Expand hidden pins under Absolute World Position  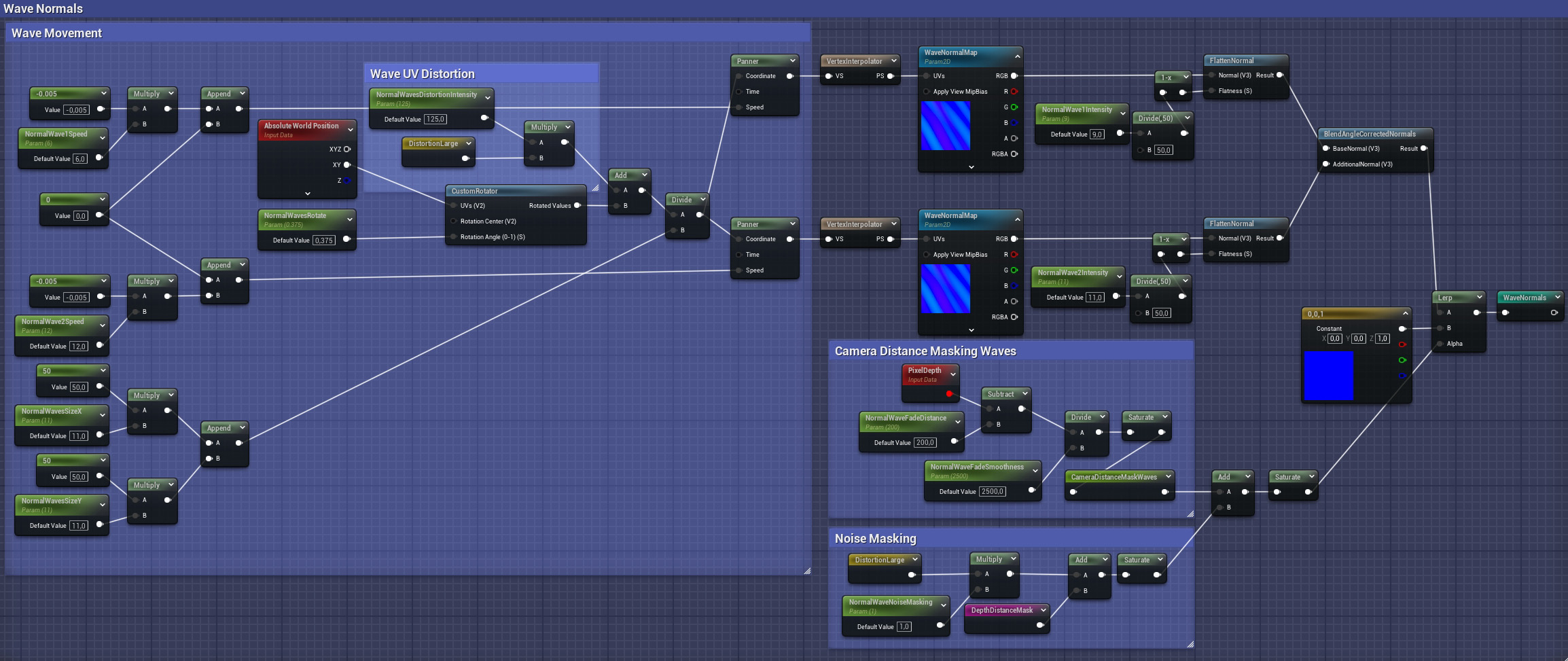pos(308,194)
